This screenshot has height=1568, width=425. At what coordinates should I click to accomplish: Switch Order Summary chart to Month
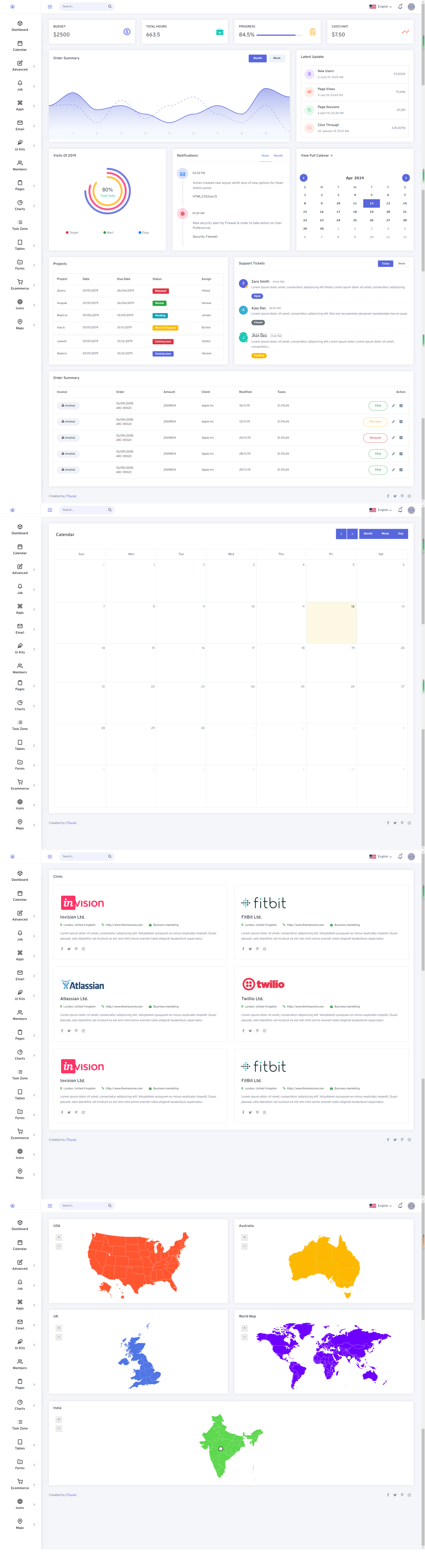click(257, 58)
